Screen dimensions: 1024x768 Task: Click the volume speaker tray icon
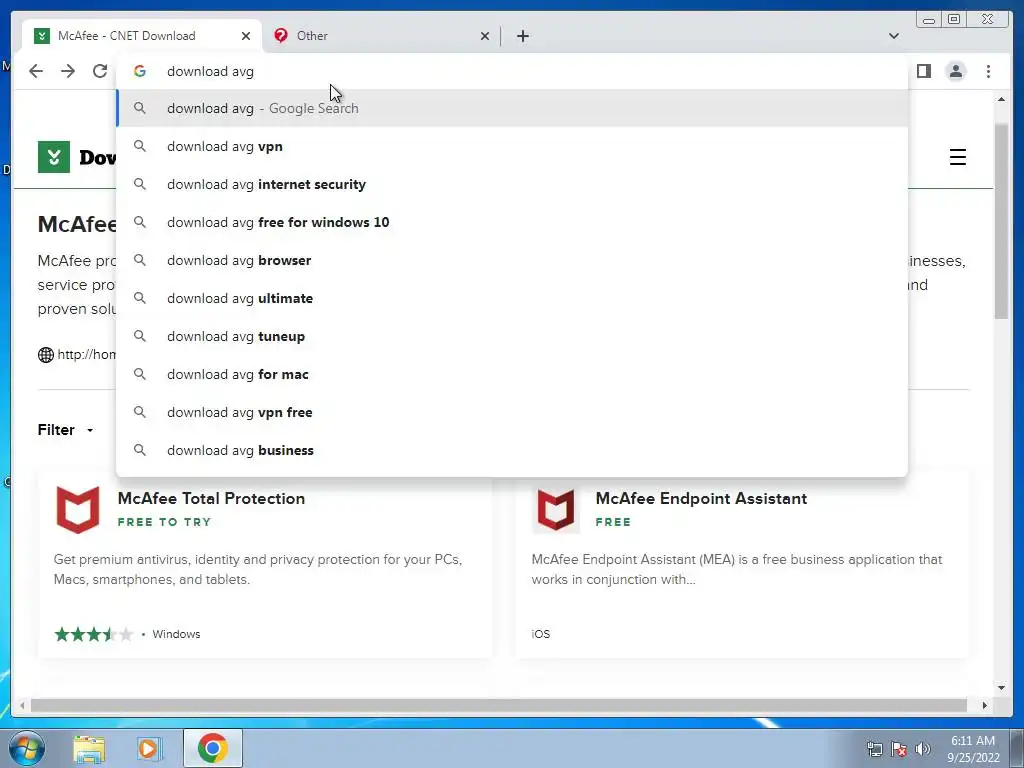(x=922, y=749)
